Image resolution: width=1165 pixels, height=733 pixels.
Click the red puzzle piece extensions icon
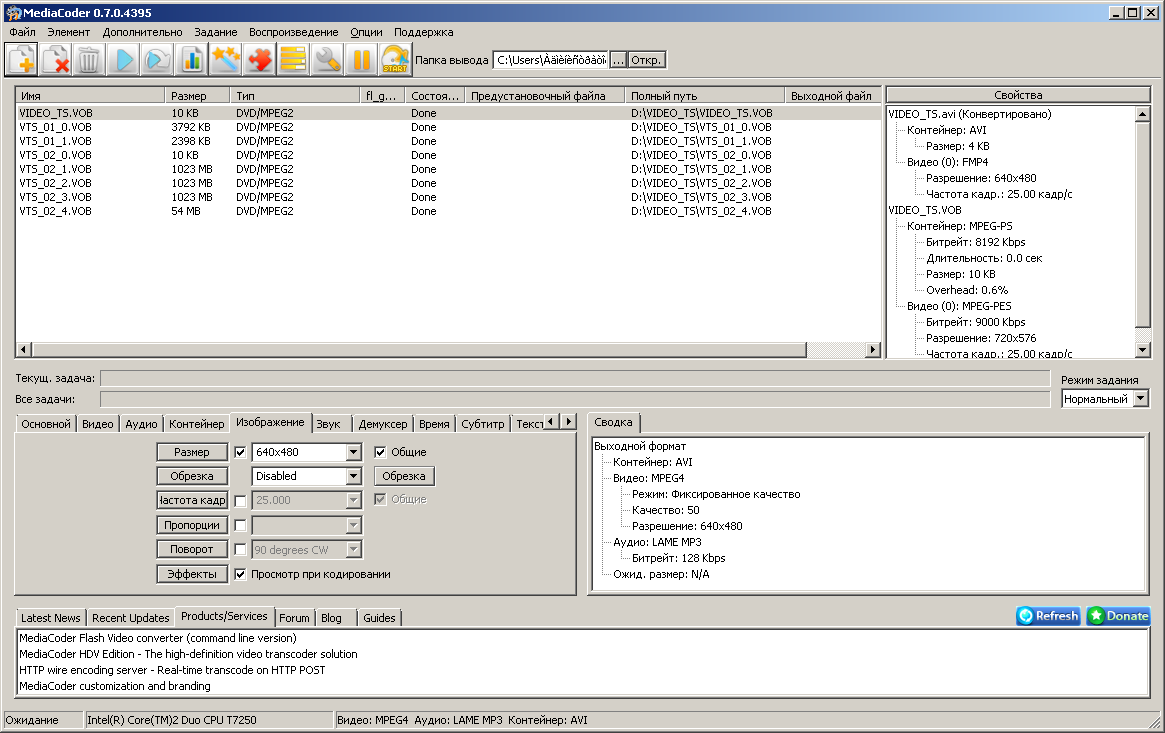tap(259, 59)
